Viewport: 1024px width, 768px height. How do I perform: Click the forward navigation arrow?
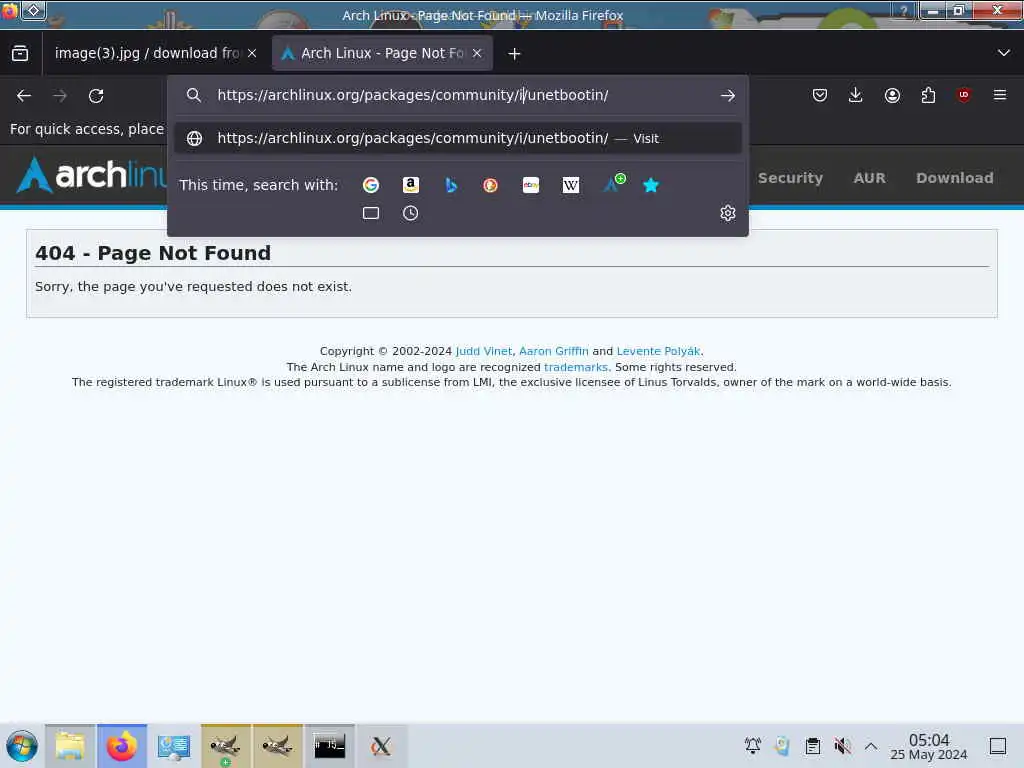pyautogui.click(x=60, y=96)
